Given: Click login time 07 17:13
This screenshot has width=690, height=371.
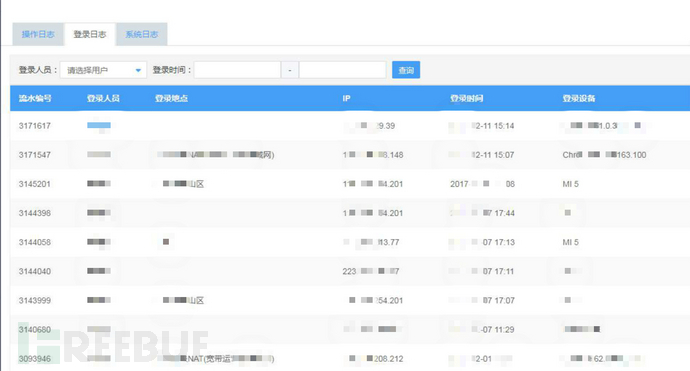Looking at the screenshot, I should pyautogui.click(x=482, y=242).
